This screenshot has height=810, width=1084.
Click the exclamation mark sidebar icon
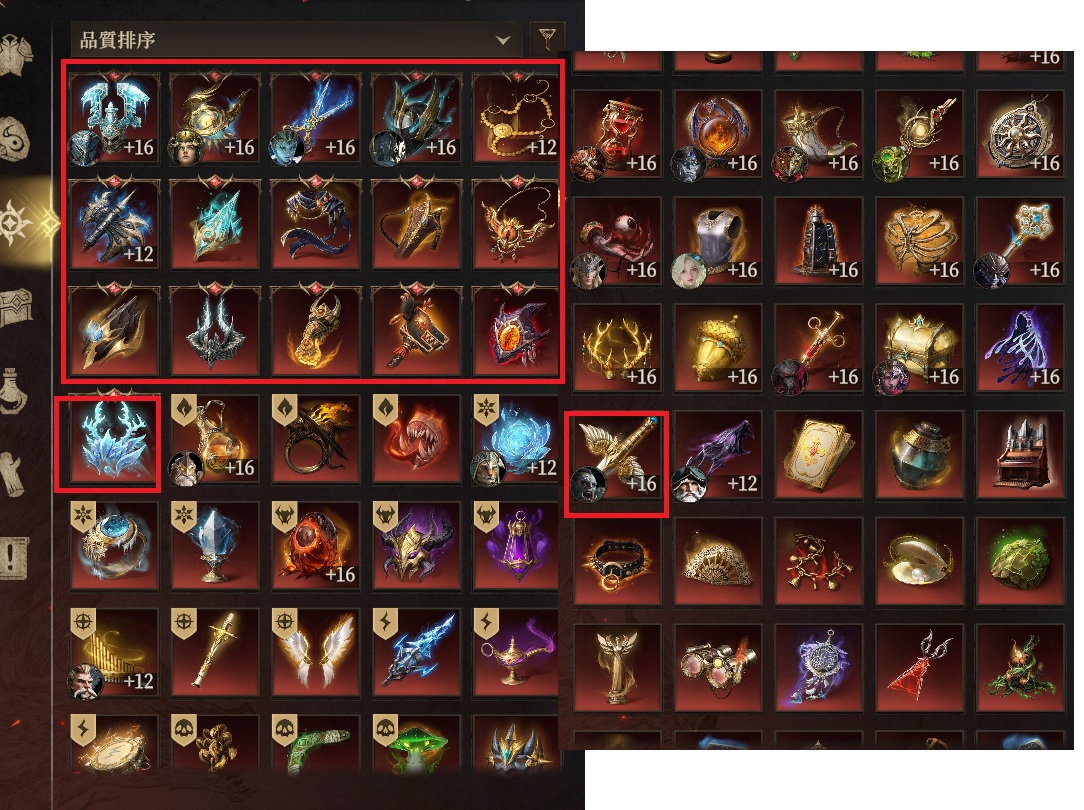(x=14, y=557)
